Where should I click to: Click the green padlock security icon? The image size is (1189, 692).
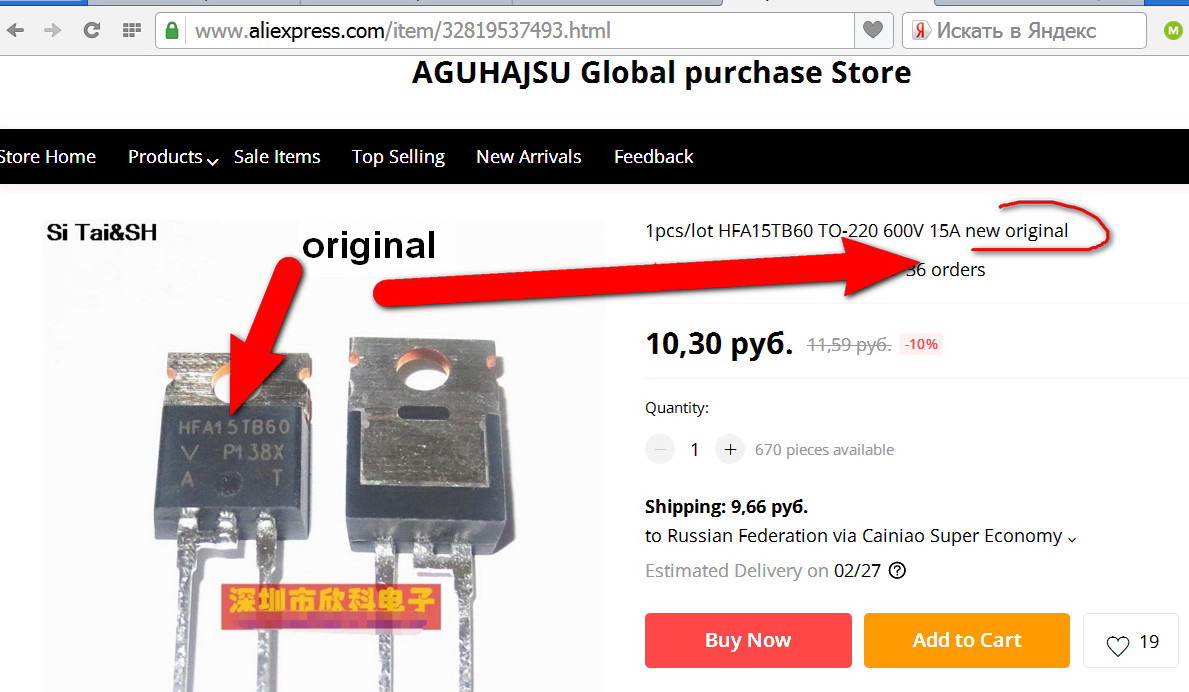tap(172, 30)
